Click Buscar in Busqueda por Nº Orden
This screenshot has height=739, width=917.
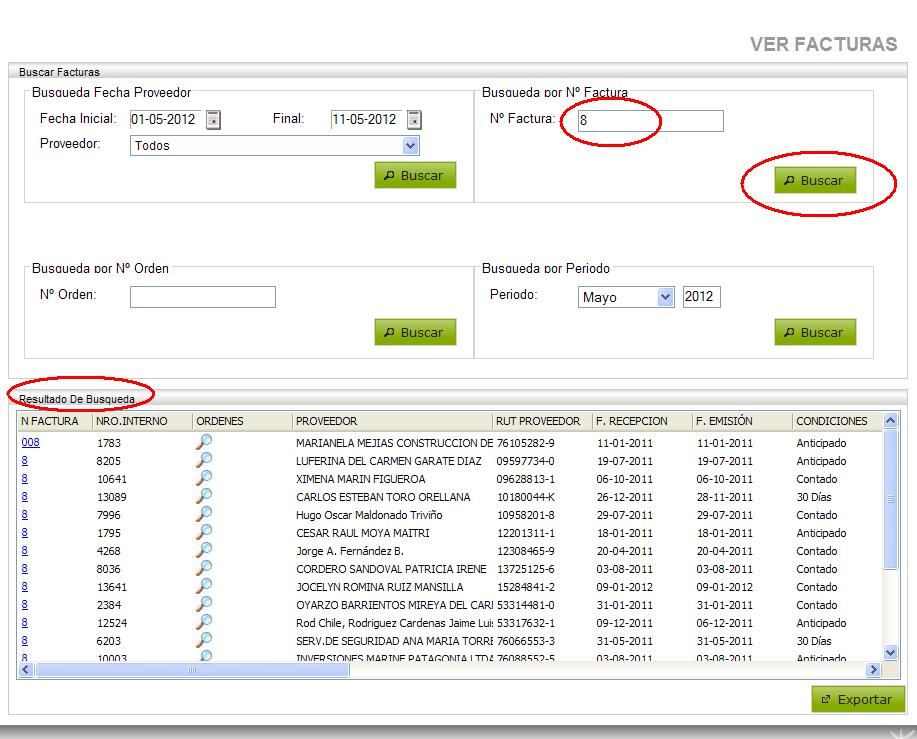coord(415,332)
